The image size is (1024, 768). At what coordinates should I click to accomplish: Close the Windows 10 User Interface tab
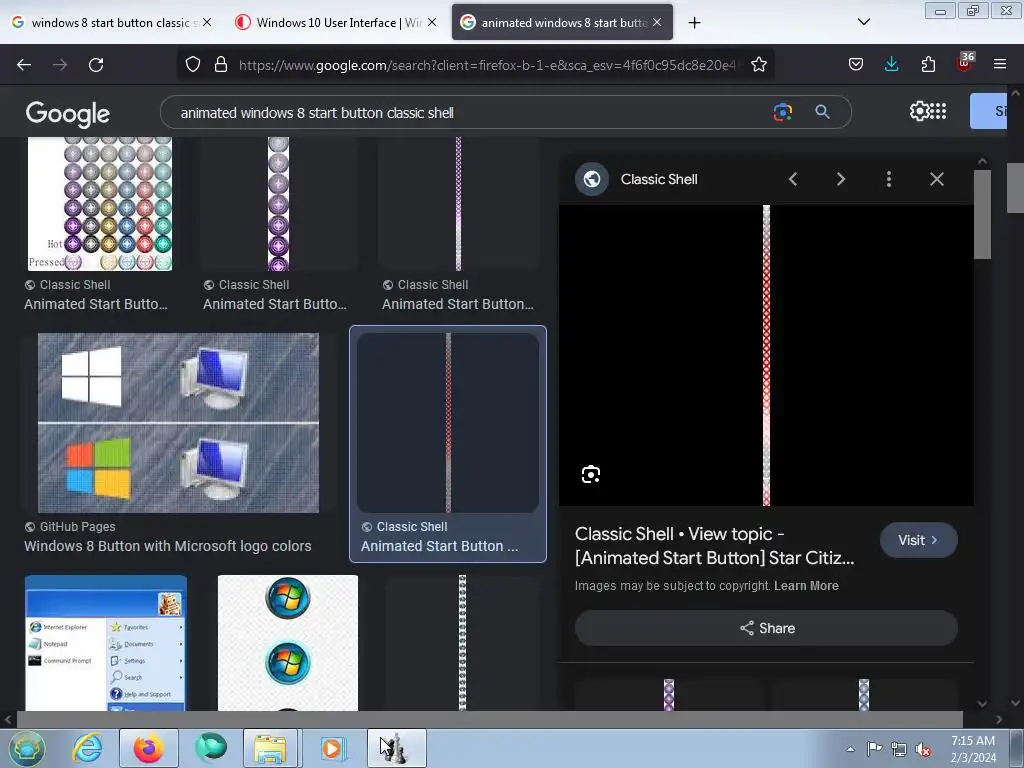click(432, 22)
